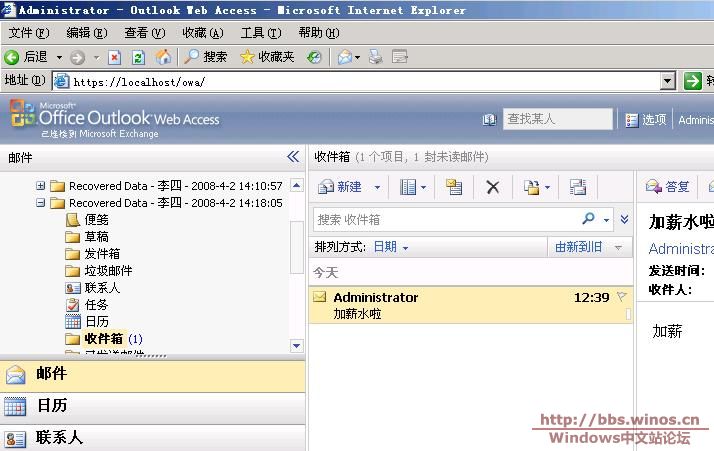Toggle the 由新到旧 sort order
This screenshot has width=714, height=451.
click(x=579, y=247)
